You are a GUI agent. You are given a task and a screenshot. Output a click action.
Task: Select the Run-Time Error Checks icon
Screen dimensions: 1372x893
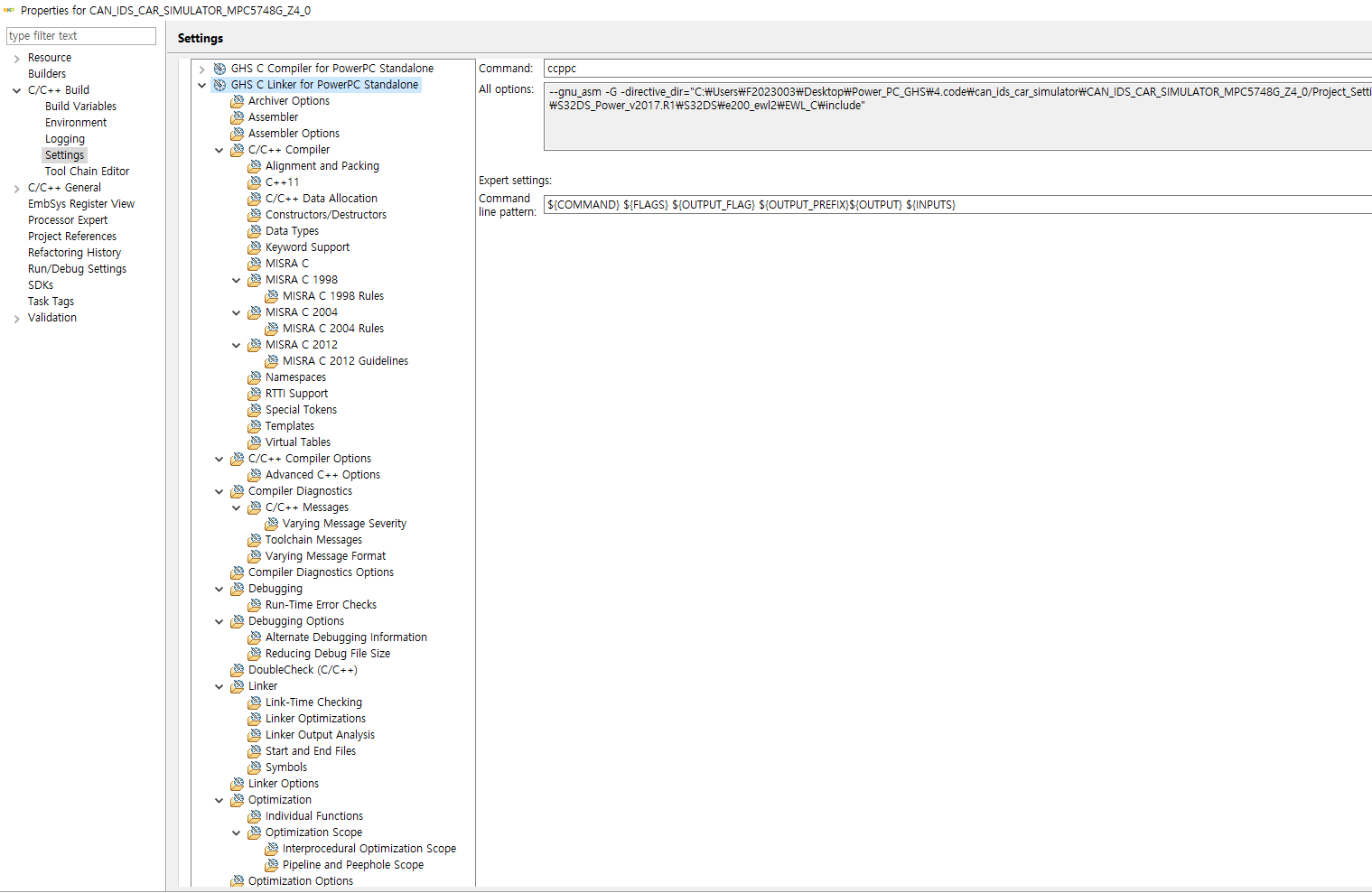click(254, 604)
